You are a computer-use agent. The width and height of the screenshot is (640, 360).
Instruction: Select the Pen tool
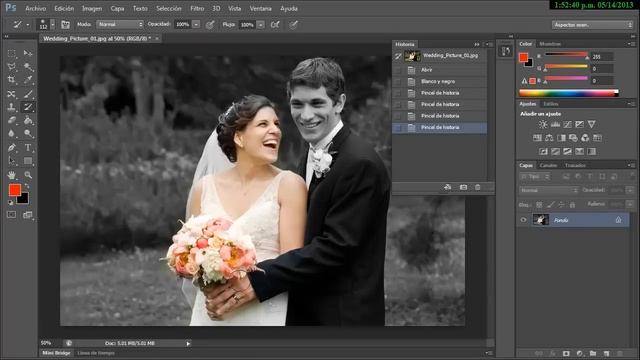[x=11, y=147]
